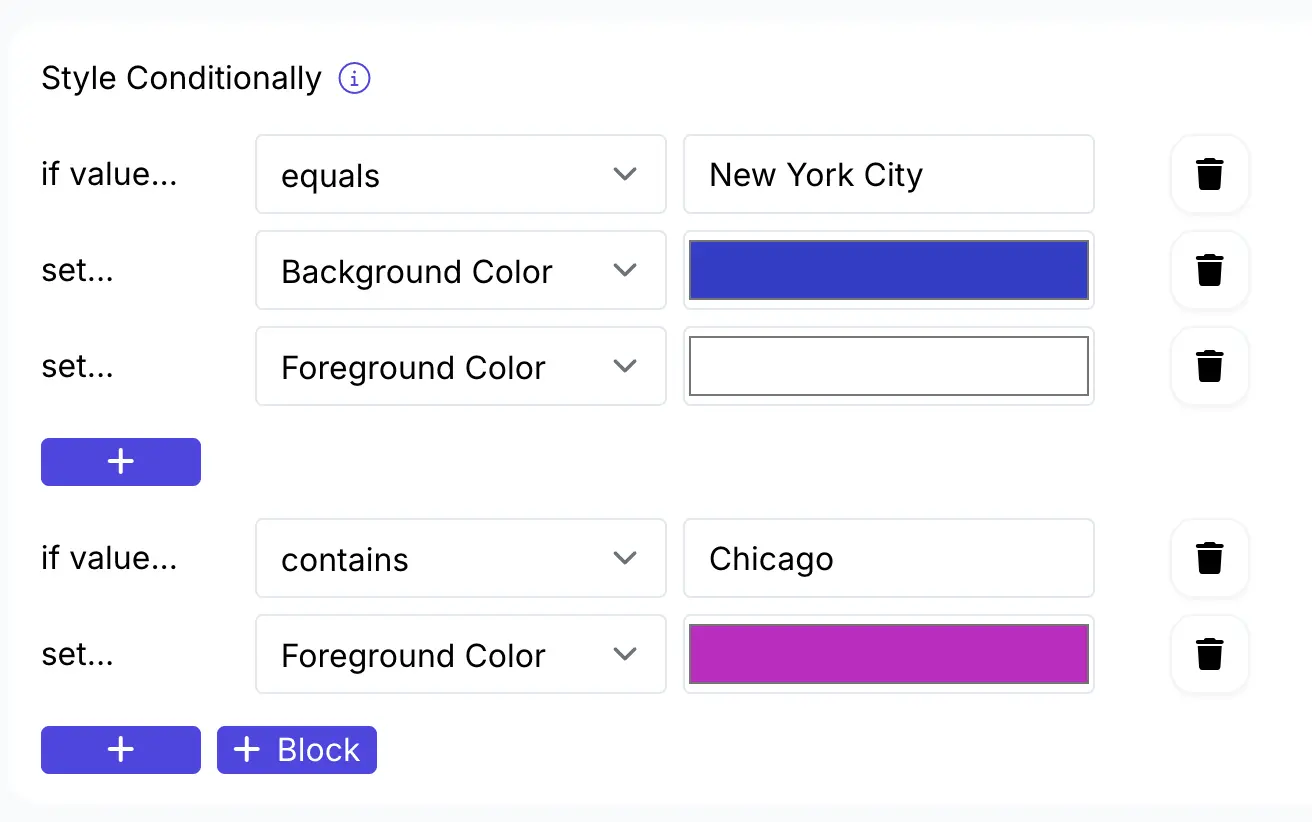Screen dimensions: 1312x822
Task: Click the 'New York City' value field
Action: coord(889,175)
